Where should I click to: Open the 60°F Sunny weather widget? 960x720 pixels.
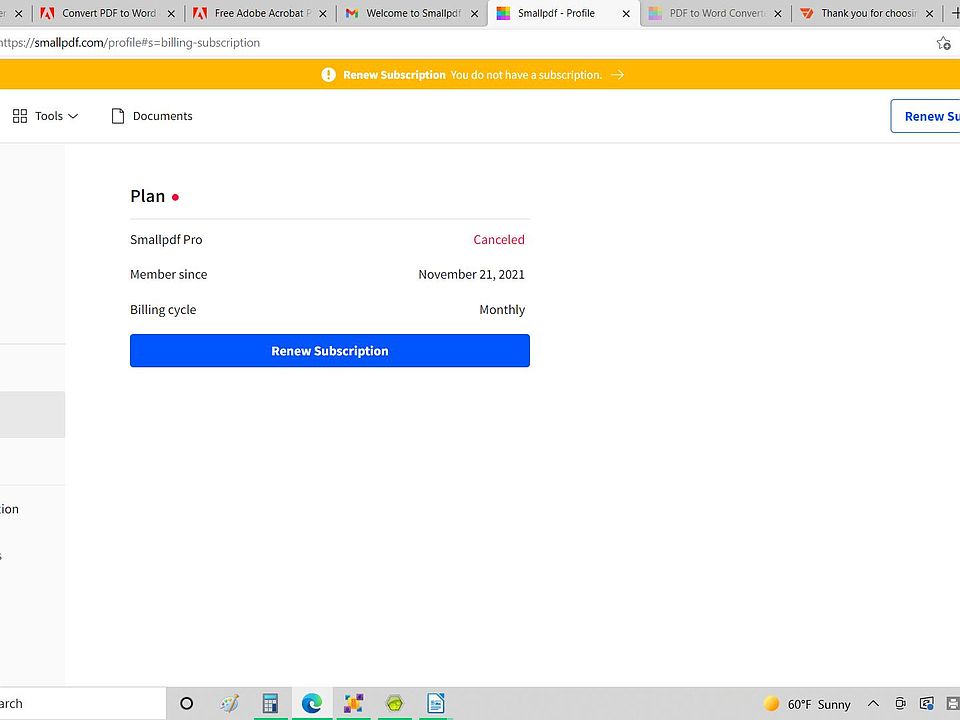click(807, 704)
